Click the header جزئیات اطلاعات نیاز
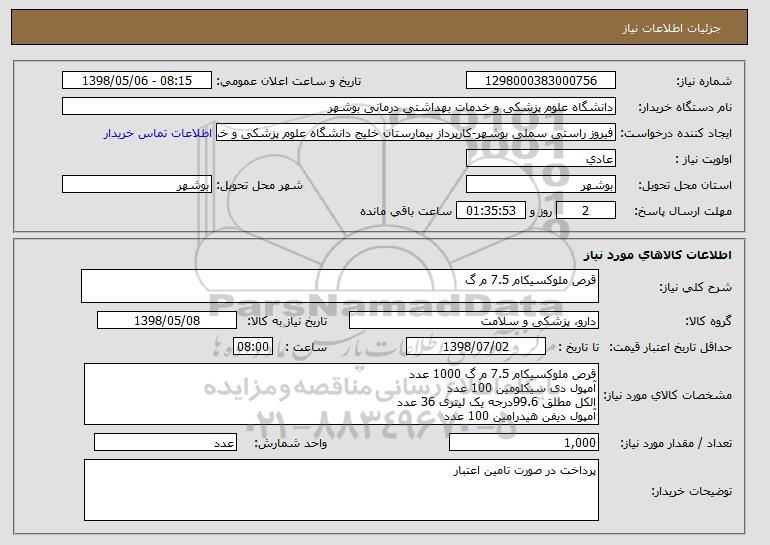This screenshot has height=545, width=770. [671, 28]
